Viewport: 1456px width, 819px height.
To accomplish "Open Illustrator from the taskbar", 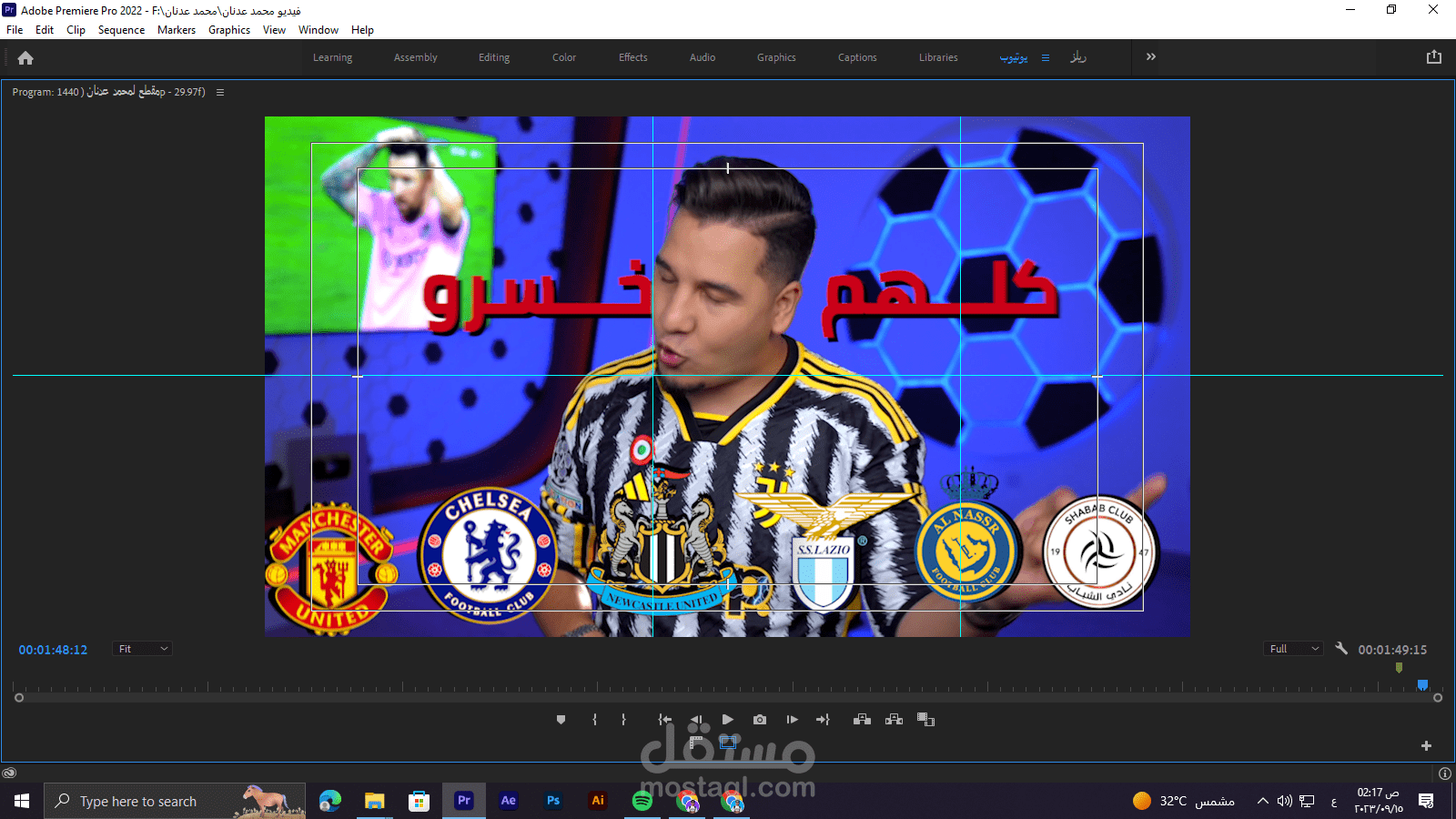I will click(x=598, y=801).
